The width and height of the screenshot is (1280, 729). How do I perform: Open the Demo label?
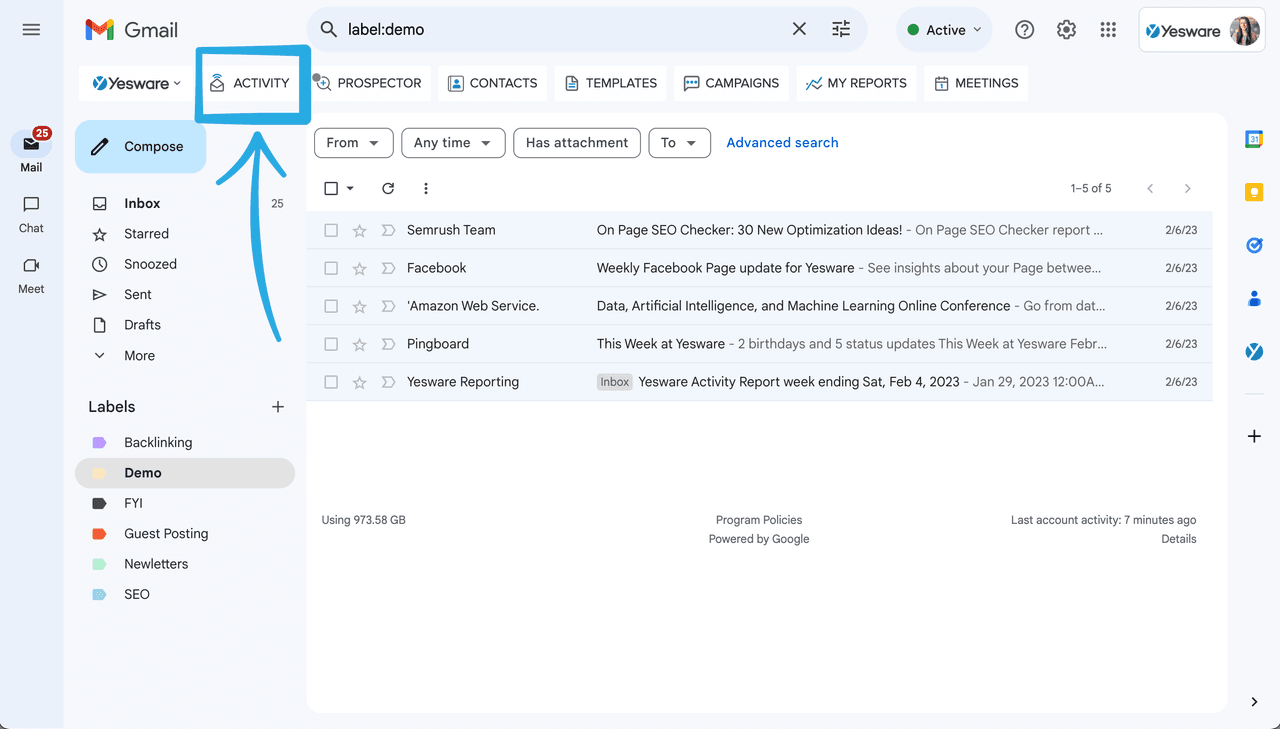[143, 472]
